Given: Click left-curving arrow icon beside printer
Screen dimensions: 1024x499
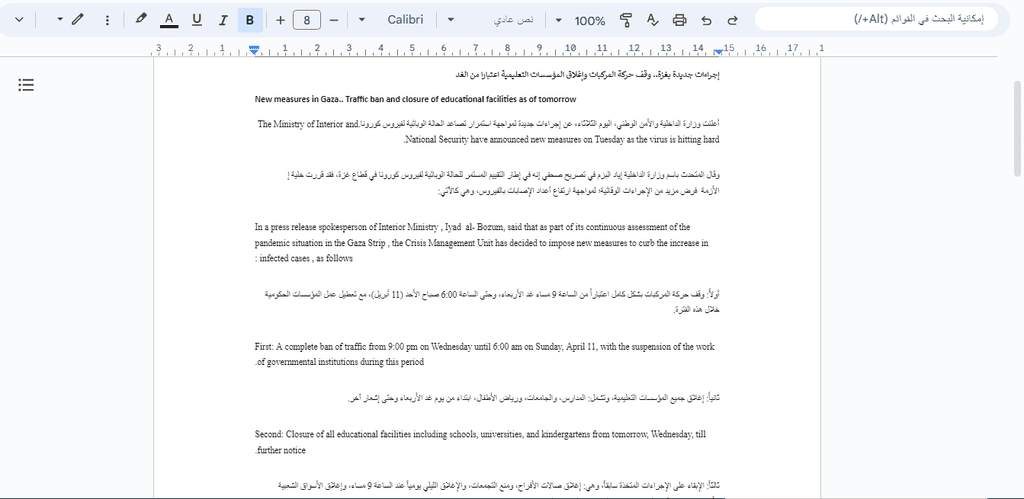Looking at the screenshot, I should 706,20.
